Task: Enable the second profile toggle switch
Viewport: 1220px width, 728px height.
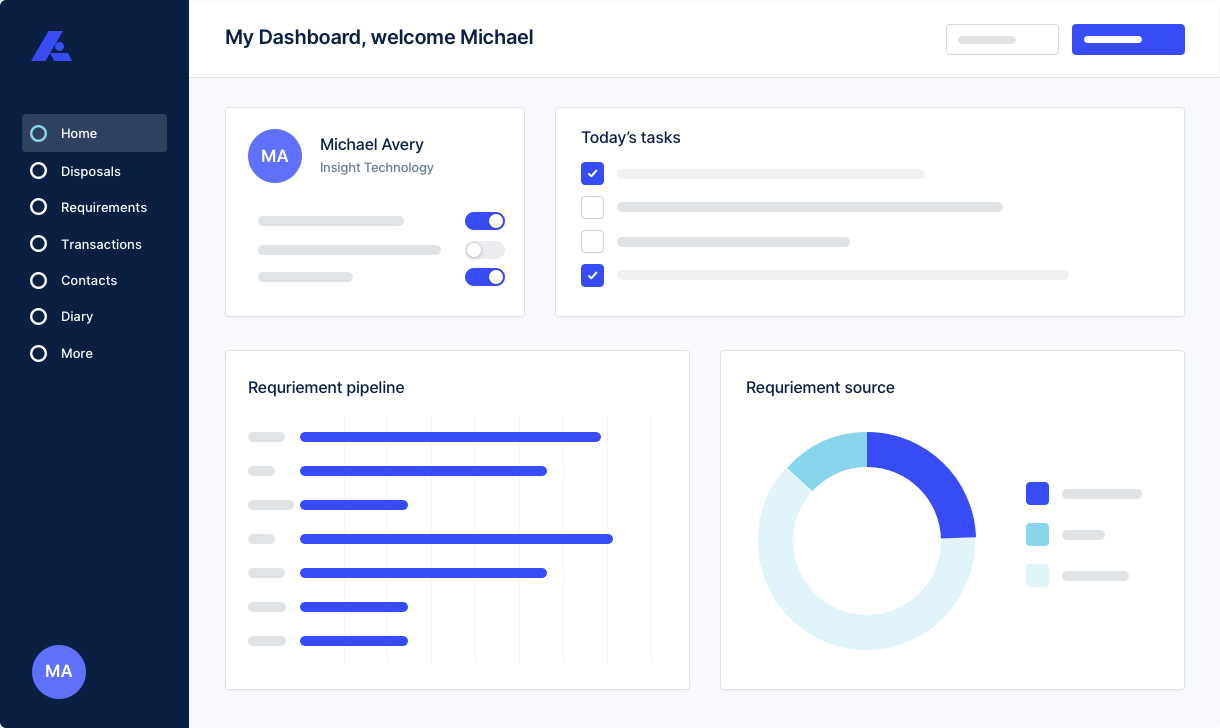Action: click(485, 250)
